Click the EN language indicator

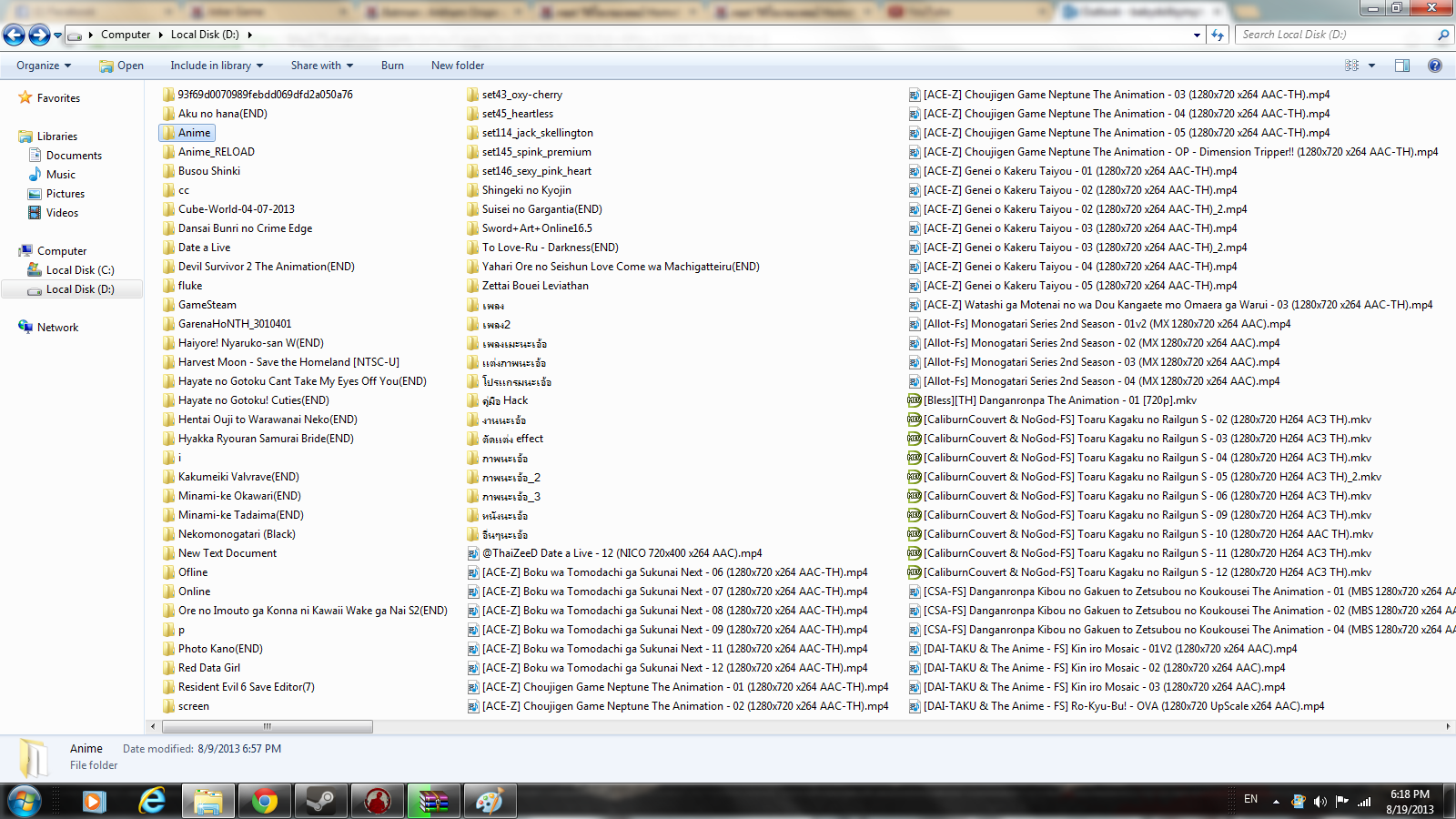point(1250,799)
